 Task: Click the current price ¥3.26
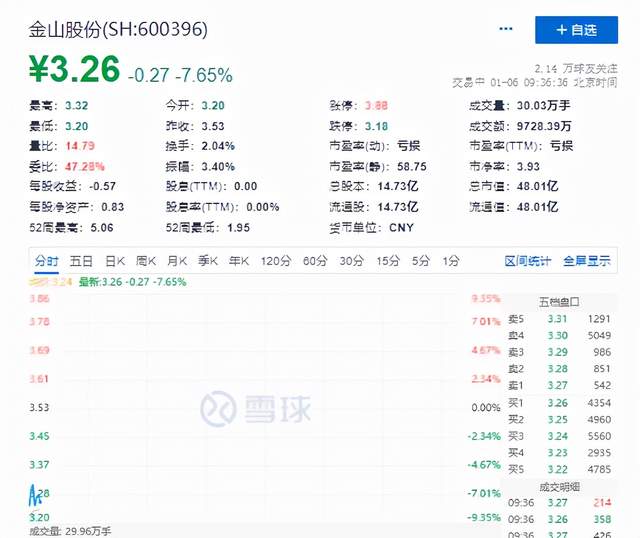[x=74, y=69]
